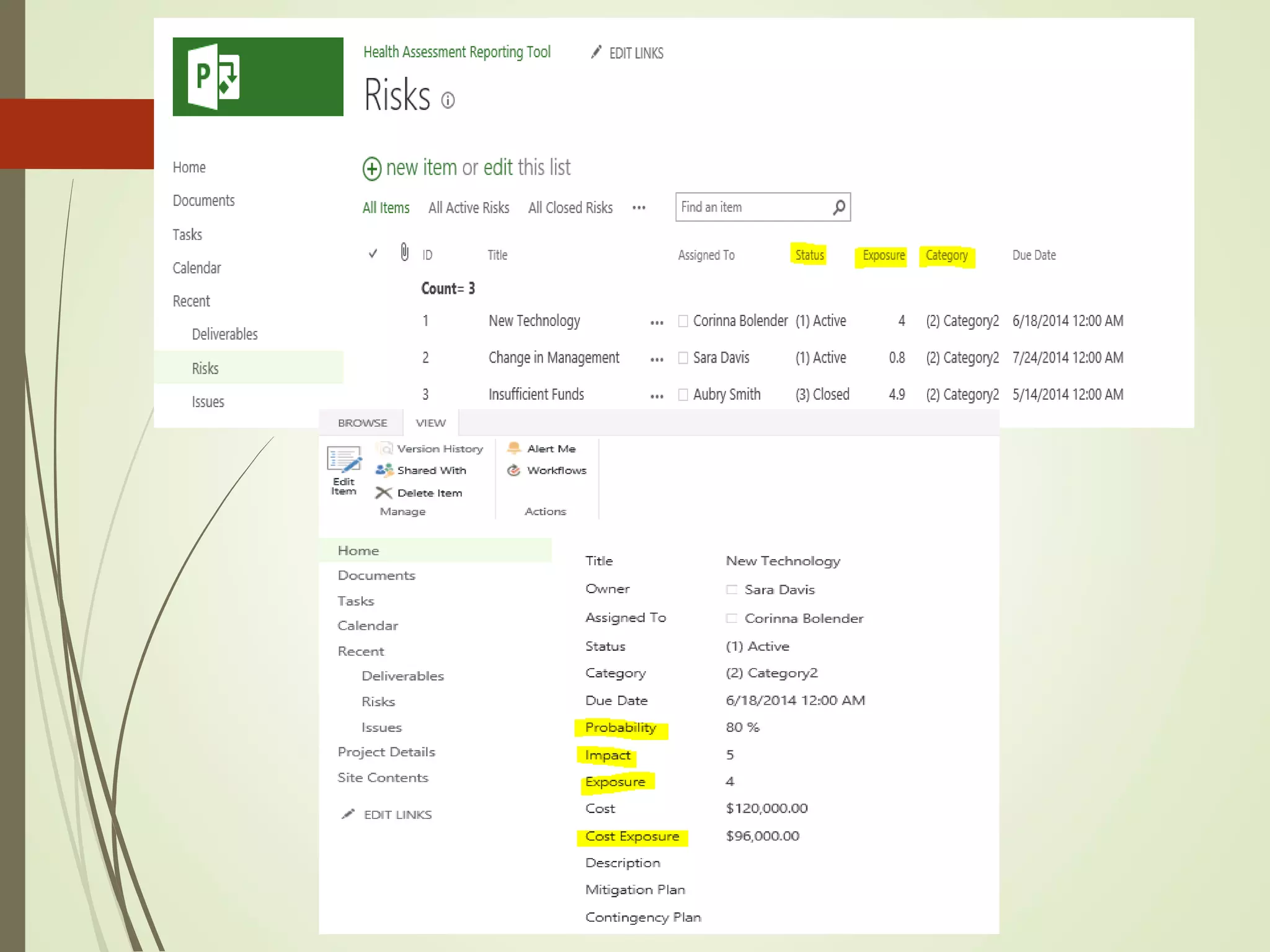Viewport: 1270px width, 952px height.
Task: Toggle Corinna Bolender presence checkbox in row 1
Action: tap(683, 321)
